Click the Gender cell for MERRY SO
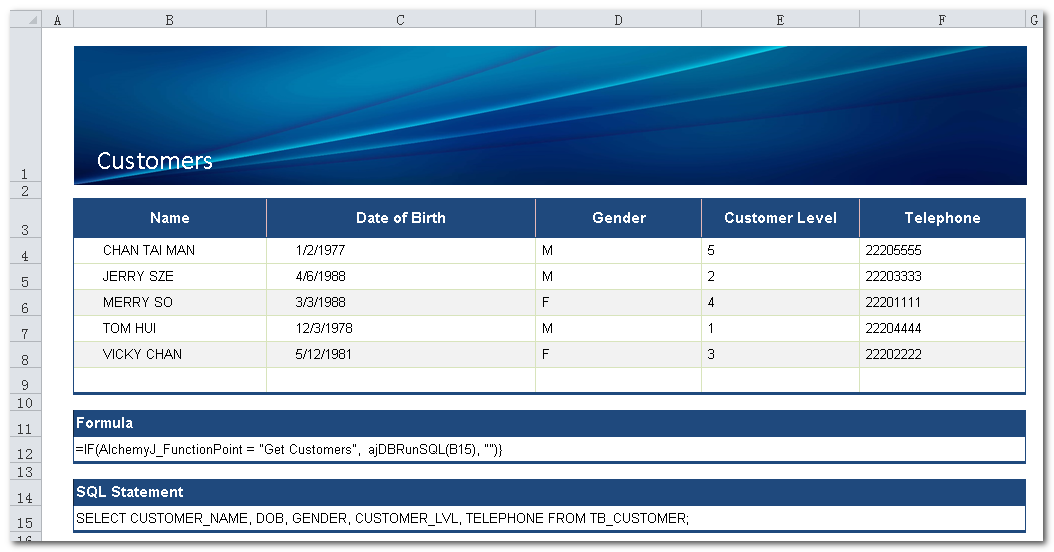Image resolution: width=1054 pixels, height=552 pixels. coord(618,303)
